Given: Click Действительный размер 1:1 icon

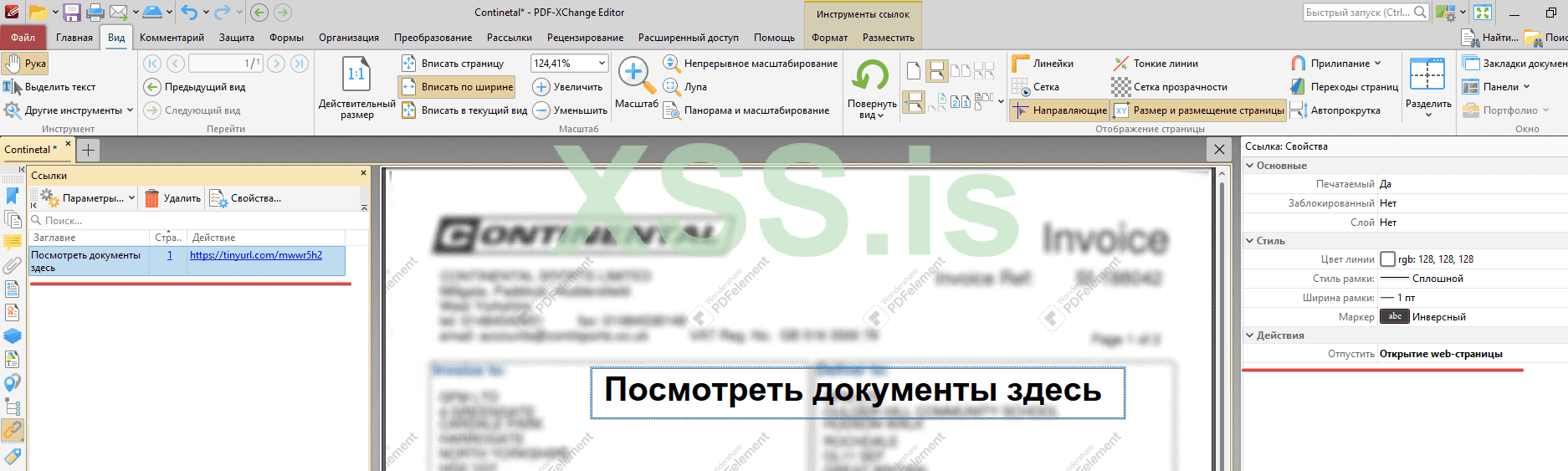Looking at the screenshot, I should (356, 75).
